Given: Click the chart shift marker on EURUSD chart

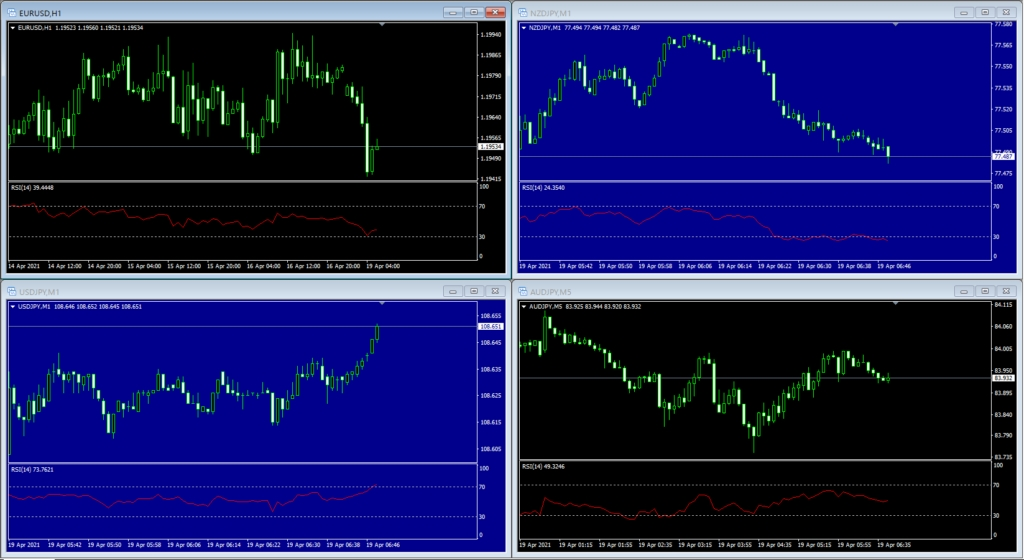Looking at the screenshot, I should 380,23.
